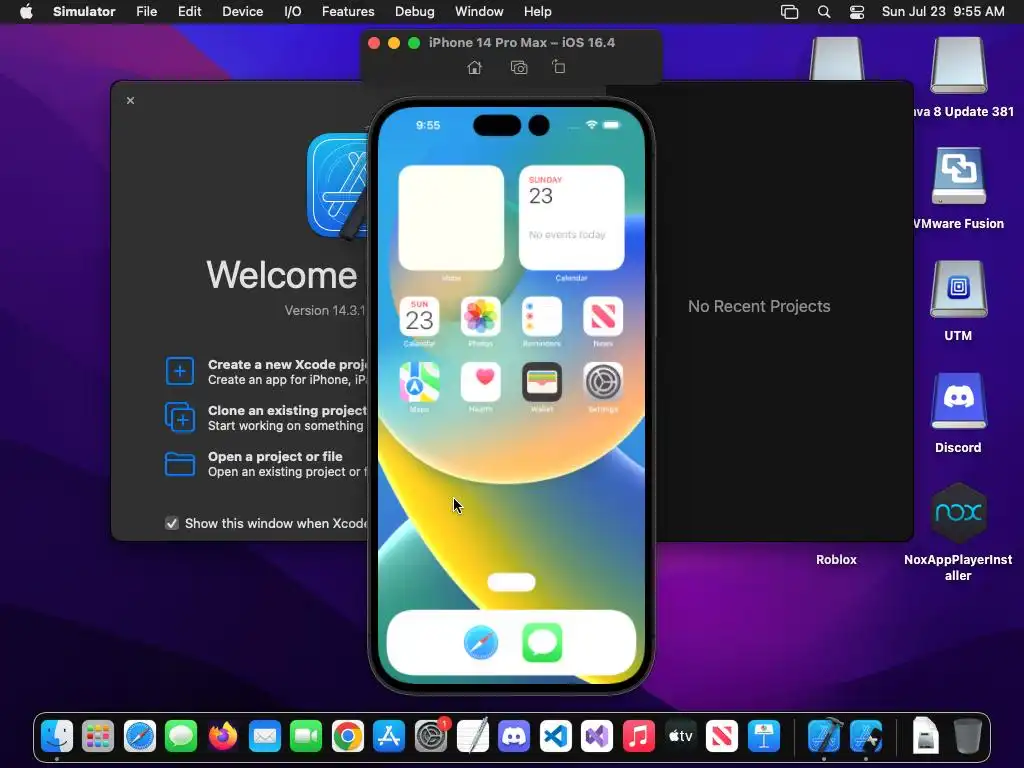Open Finder from the Dock
Image resolution: width=1024 pixels, height=768 pixels.
click(57, 737)
